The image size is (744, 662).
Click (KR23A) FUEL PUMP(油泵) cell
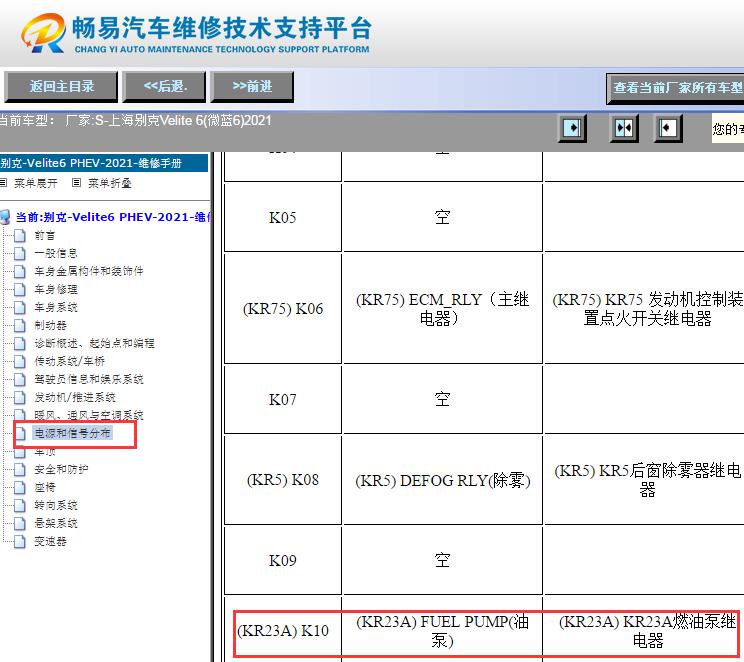click(x=442, y=630)
